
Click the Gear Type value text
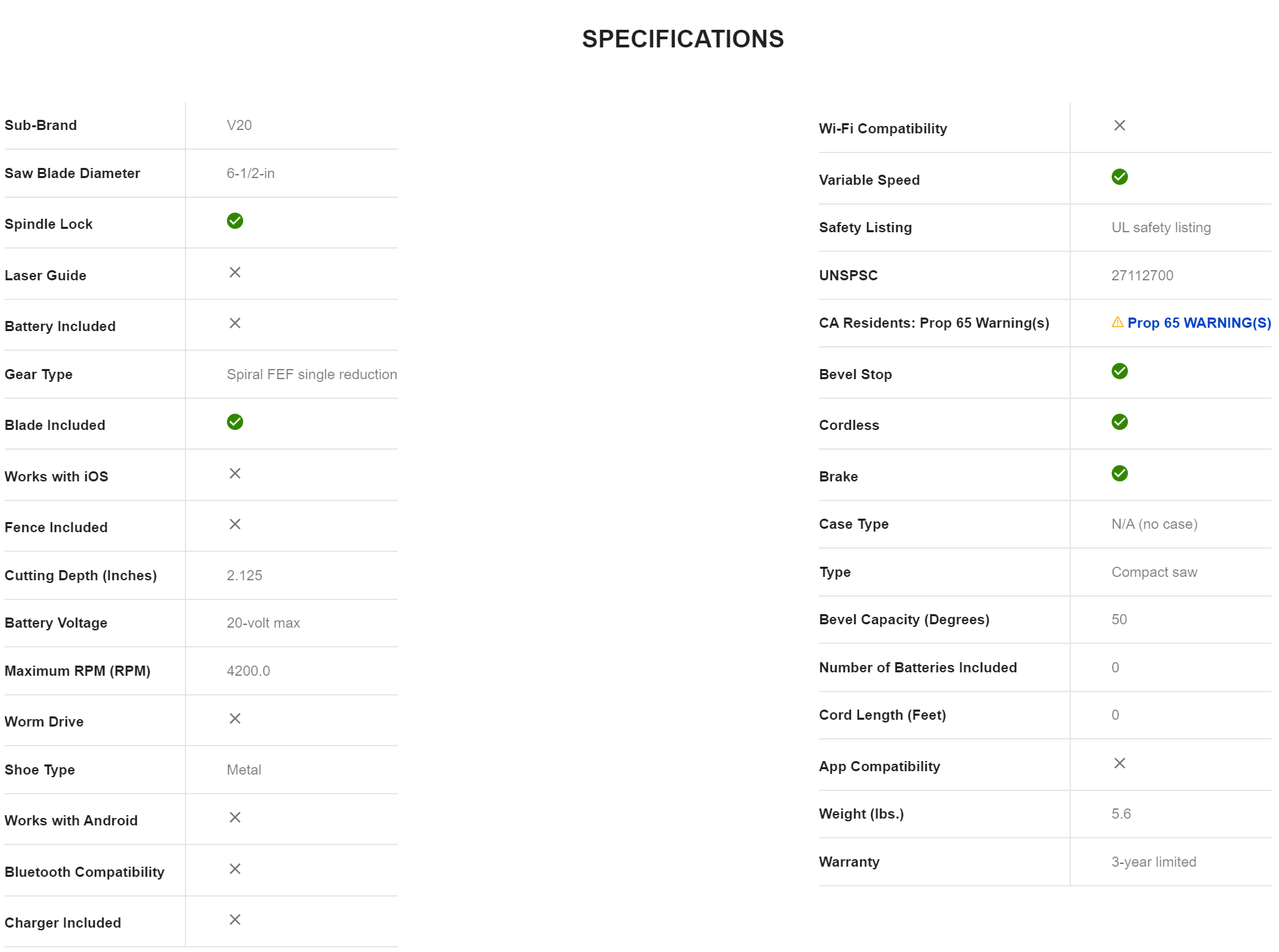312,374
